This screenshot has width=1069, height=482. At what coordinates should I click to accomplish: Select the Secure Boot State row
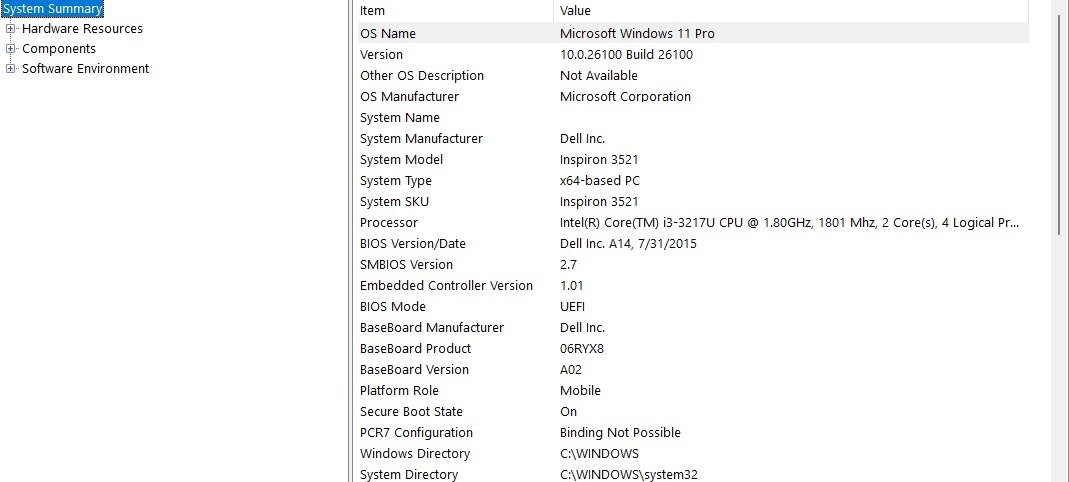click(693, 412)
